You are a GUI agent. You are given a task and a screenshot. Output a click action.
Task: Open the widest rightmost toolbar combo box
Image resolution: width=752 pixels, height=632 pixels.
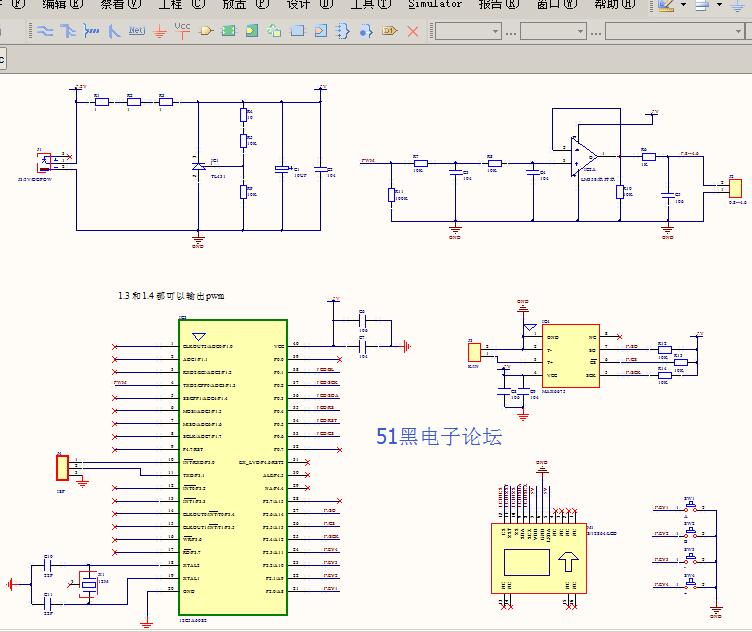point(673,31)
